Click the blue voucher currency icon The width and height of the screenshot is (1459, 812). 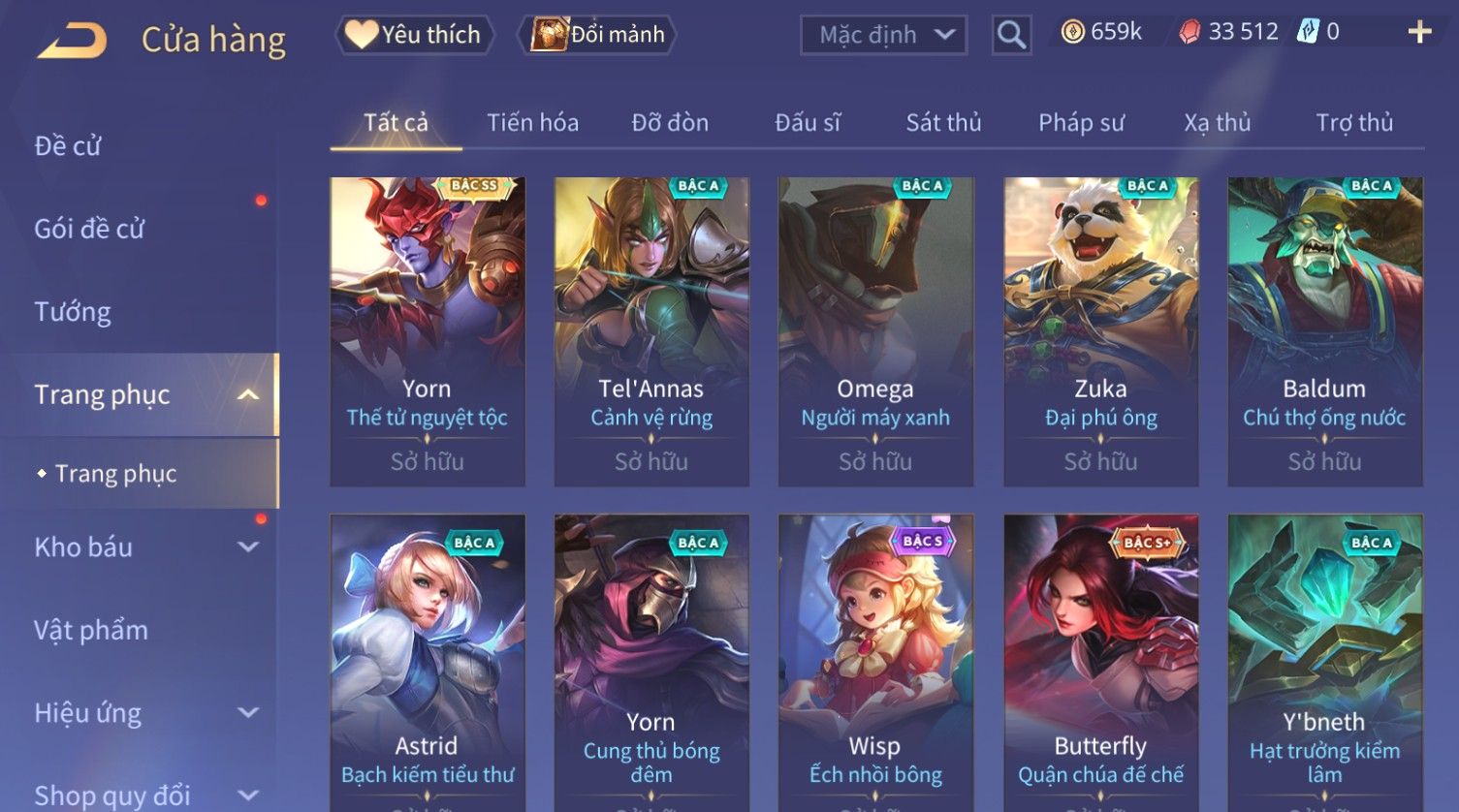[x=1309, y=31]
